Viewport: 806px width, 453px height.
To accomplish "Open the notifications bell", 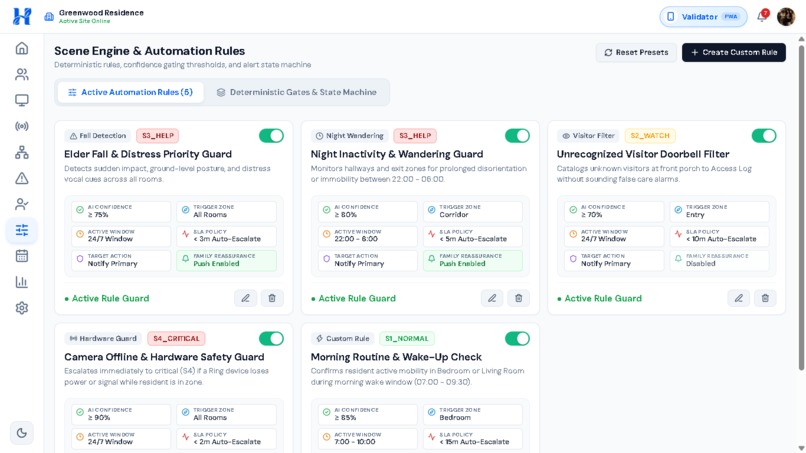I will [x=762, y=16].
